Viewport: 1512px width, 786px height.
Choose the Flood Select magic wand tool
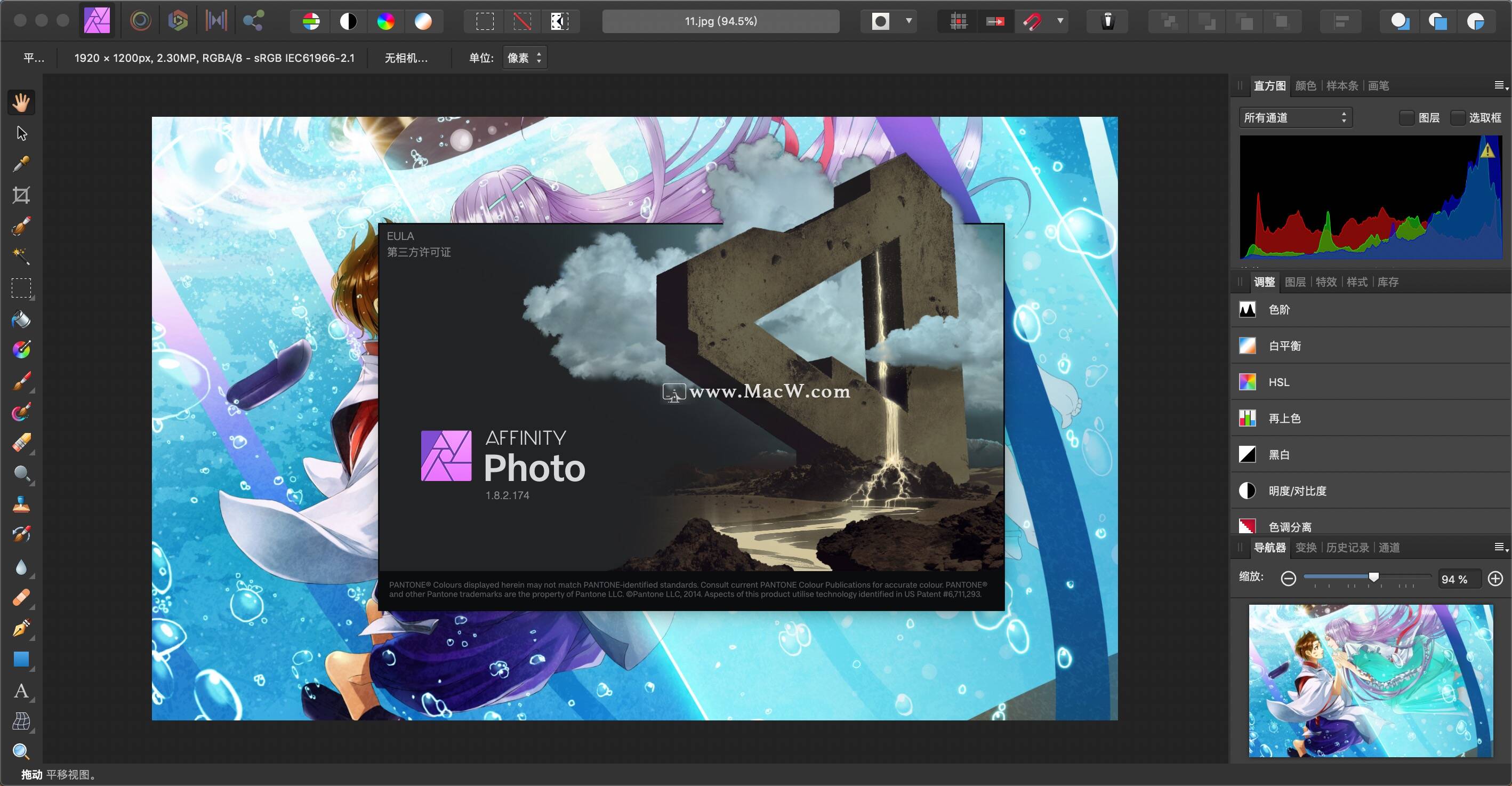[21, 256]
